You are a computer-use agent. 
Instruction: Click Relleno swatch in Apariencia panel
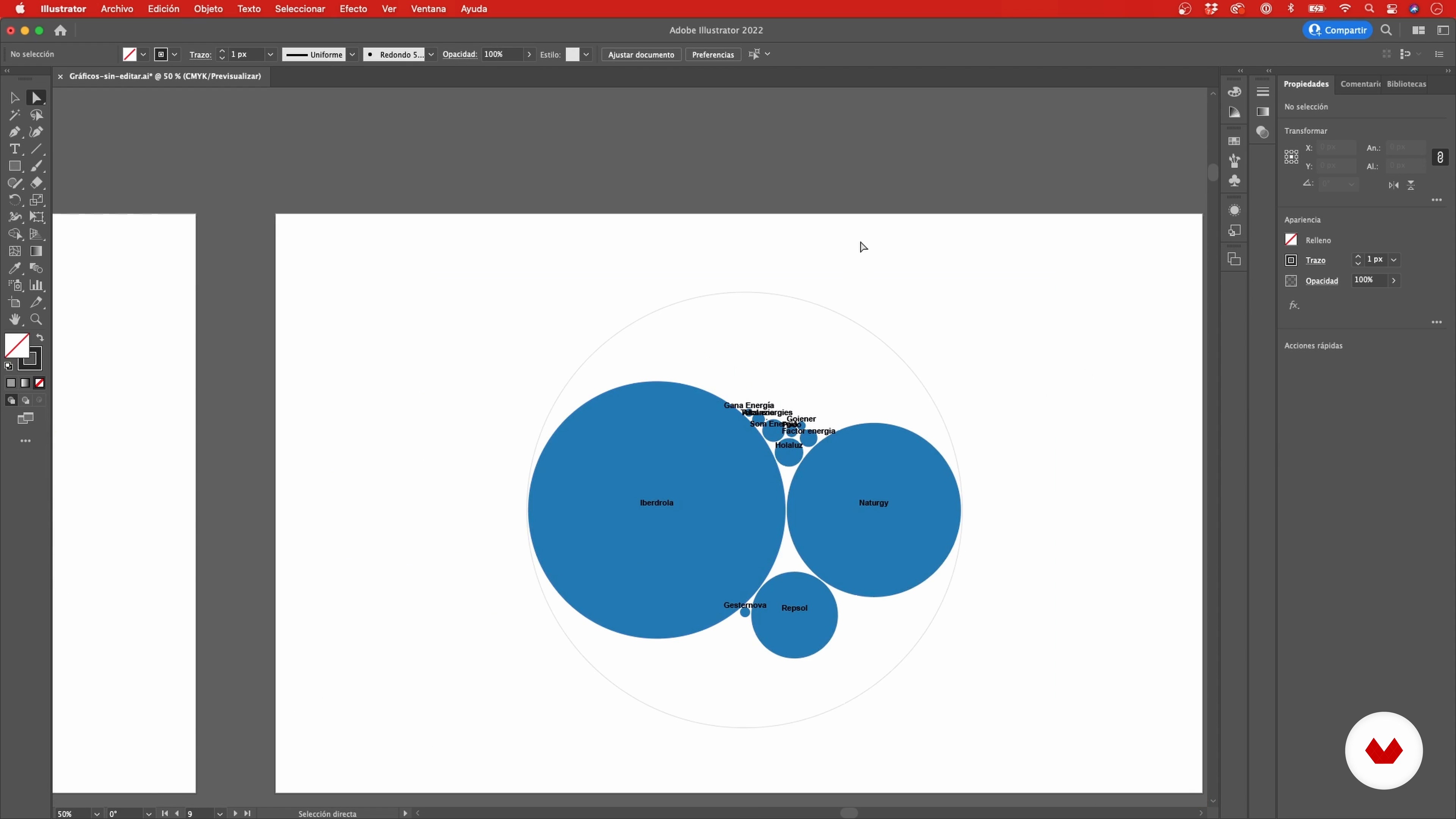[x=1291, y=240]
